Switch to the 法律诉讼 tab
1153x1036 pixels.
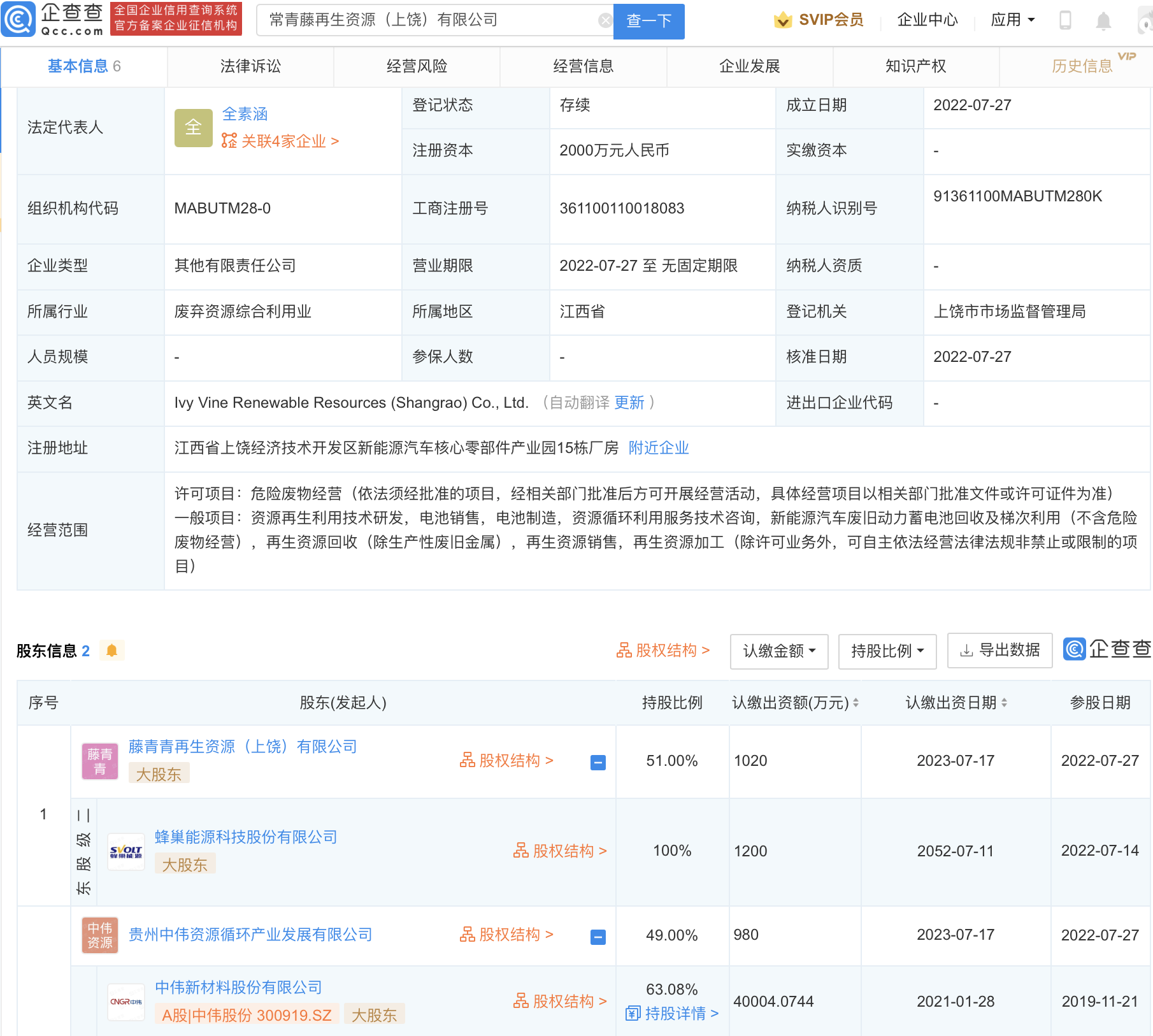250,66
